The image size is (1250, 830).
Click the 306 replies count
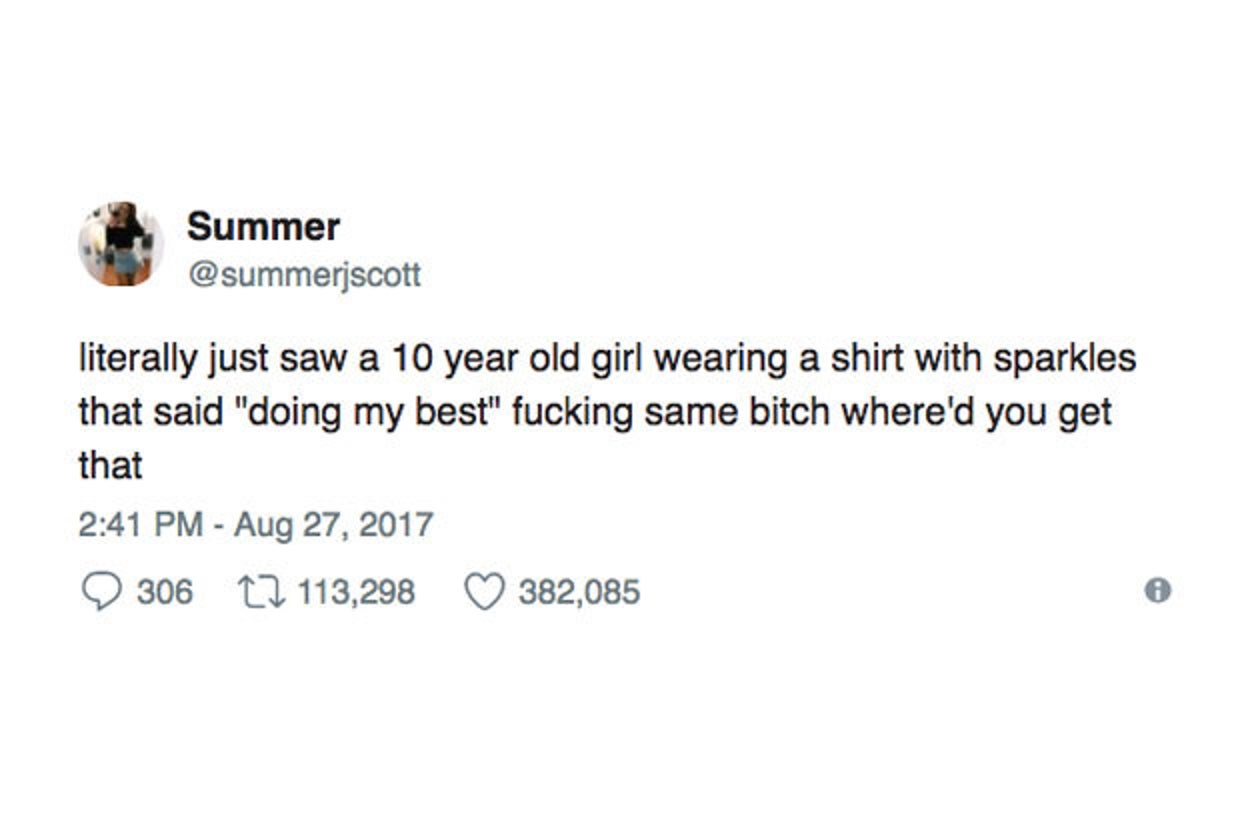(165, 592)
